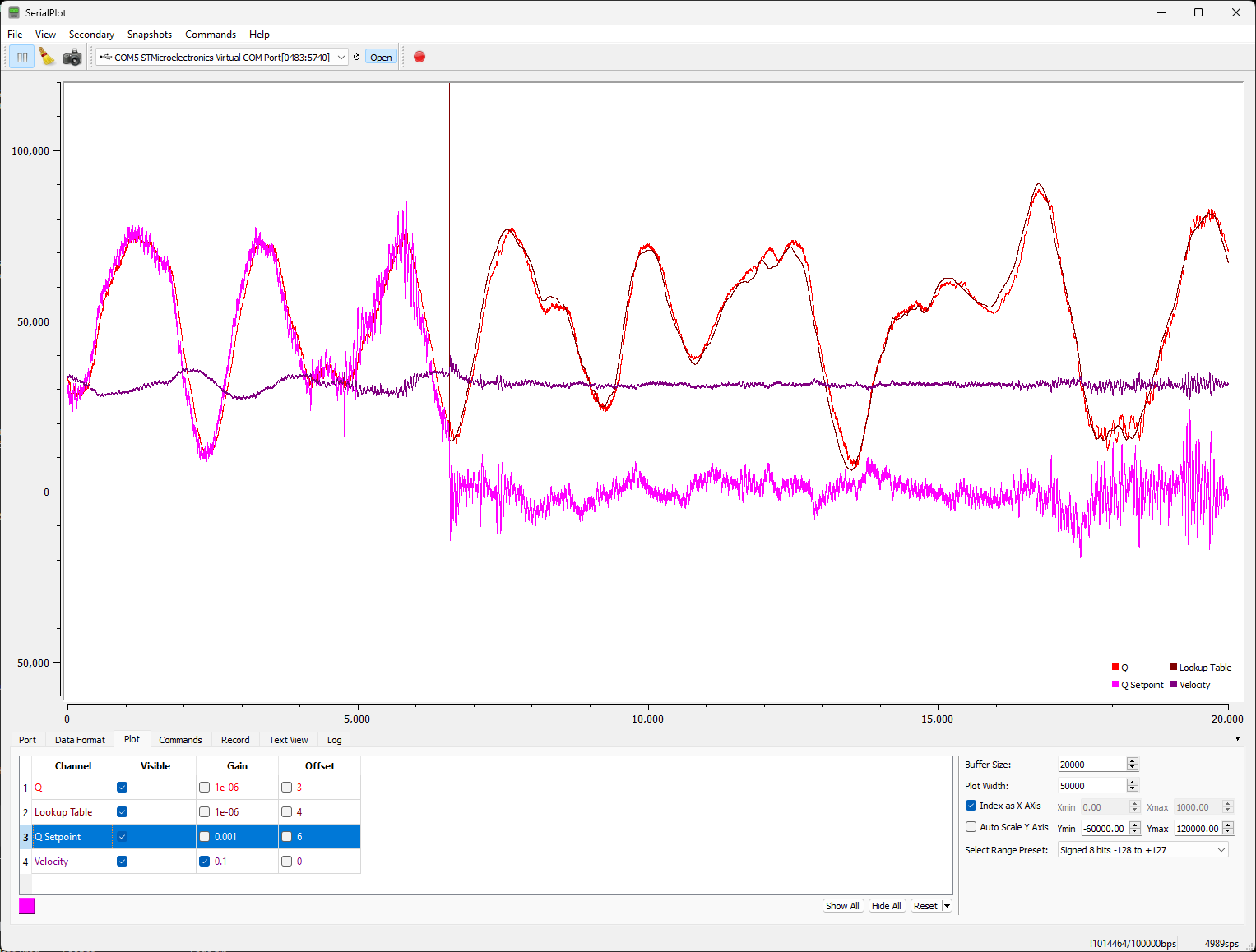Toggle visibility of Velocity channel

(123, 861)
